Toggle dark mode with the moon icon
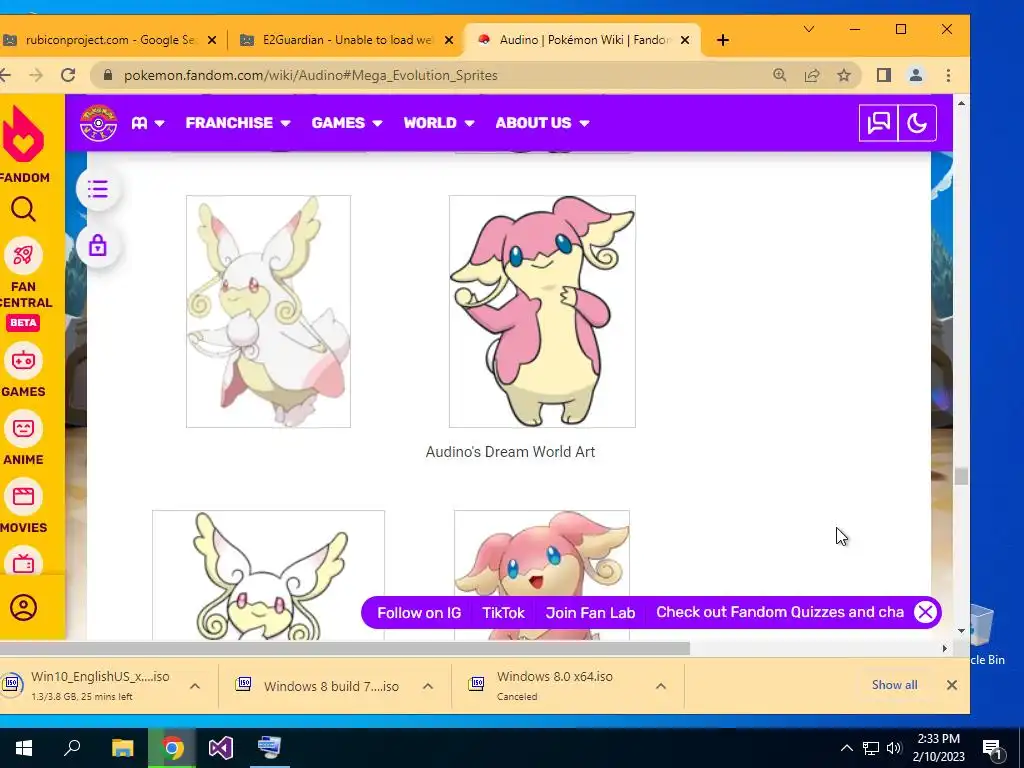Viewport: 1024px width, 768px height. pos(917,123)
